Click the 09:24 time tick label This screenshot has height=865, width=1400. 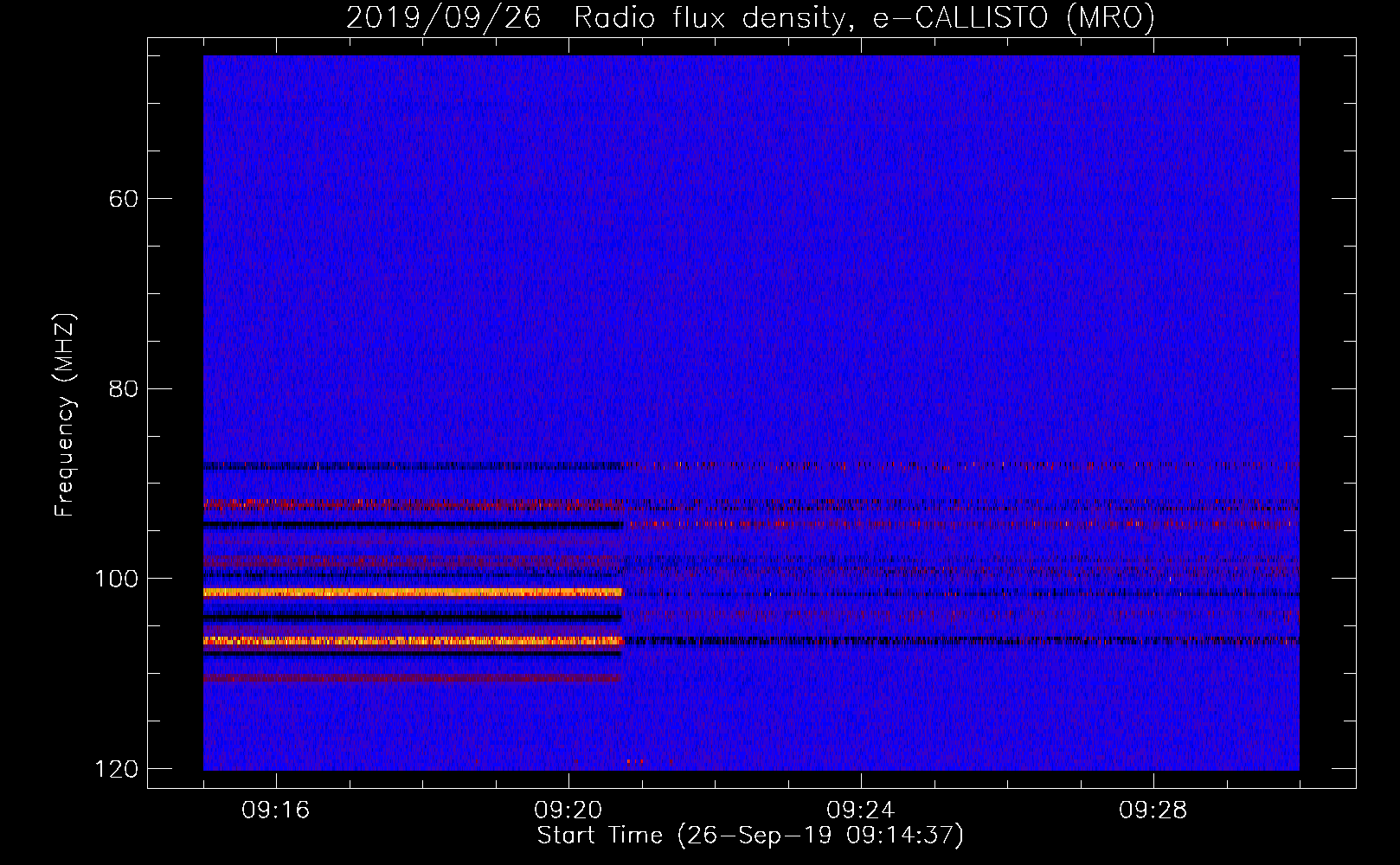pos(861,811)
